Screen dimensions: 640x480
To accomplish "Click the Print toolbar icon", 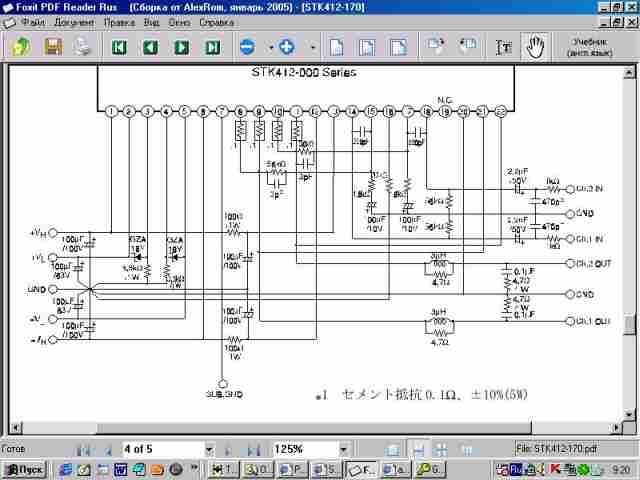I will (x=83, y=46).
